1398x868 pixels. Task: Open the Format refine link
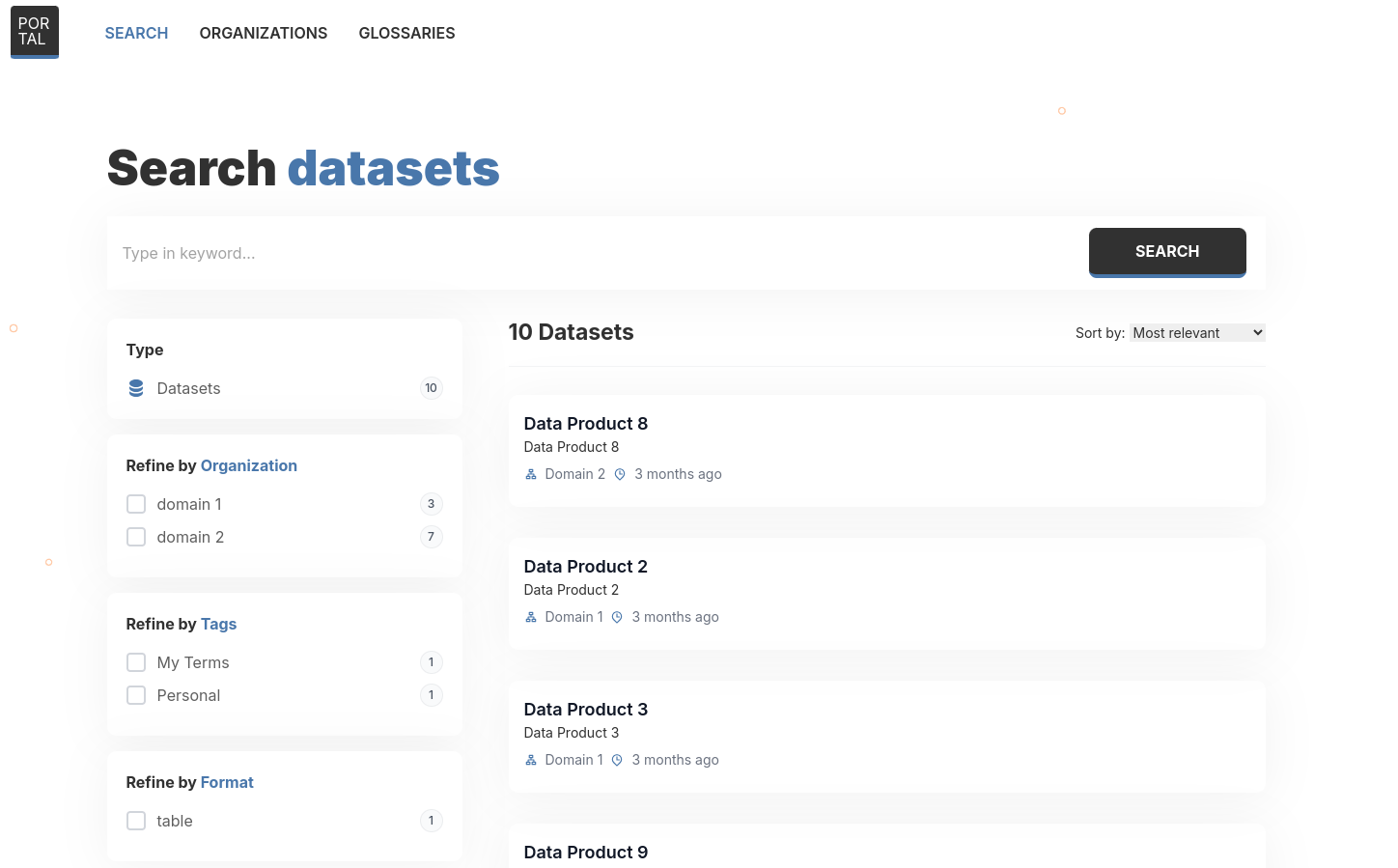click(227, 782)
